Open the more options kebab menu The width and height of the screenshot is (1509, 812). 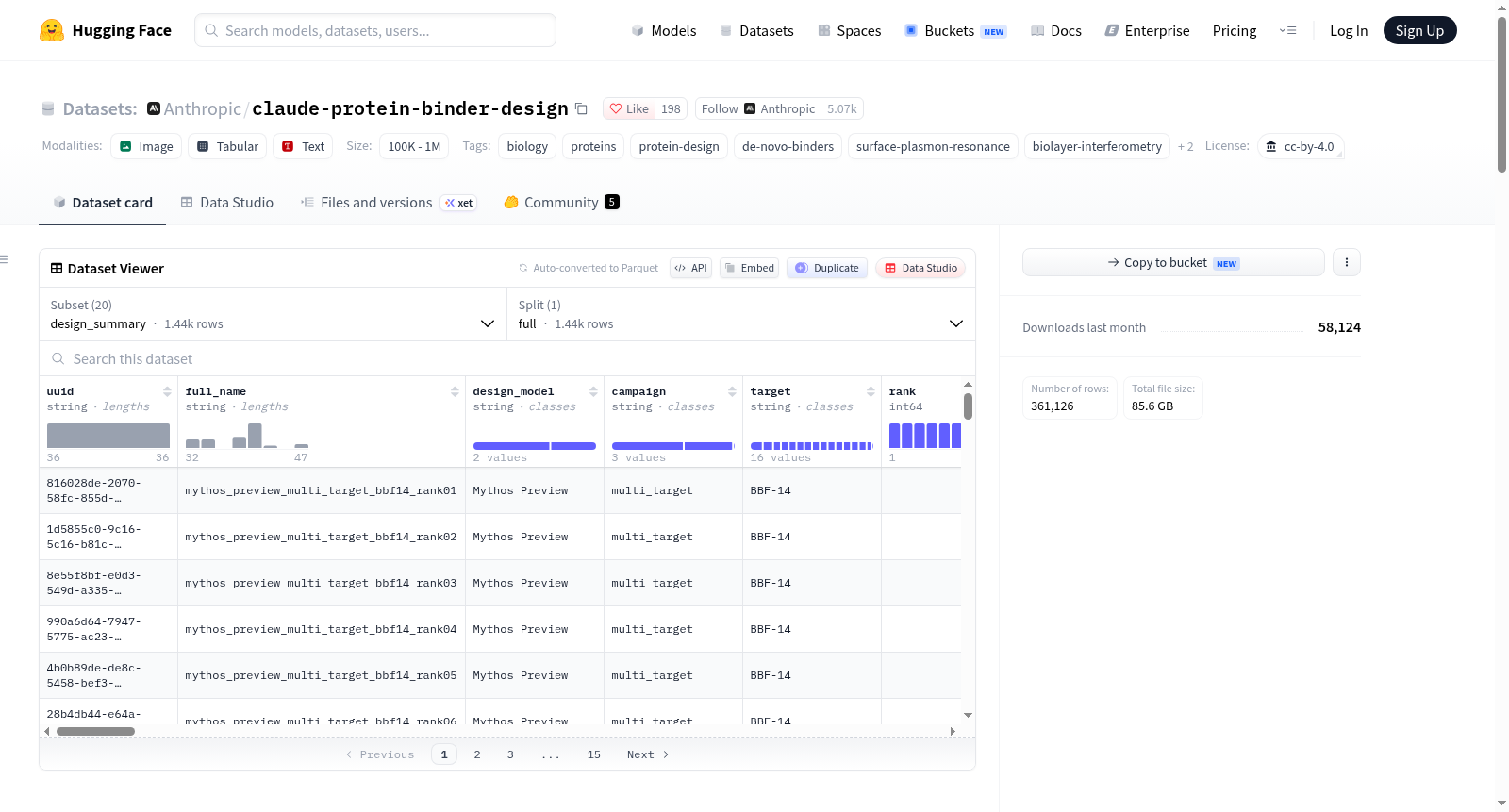(x=1347, y=262)
